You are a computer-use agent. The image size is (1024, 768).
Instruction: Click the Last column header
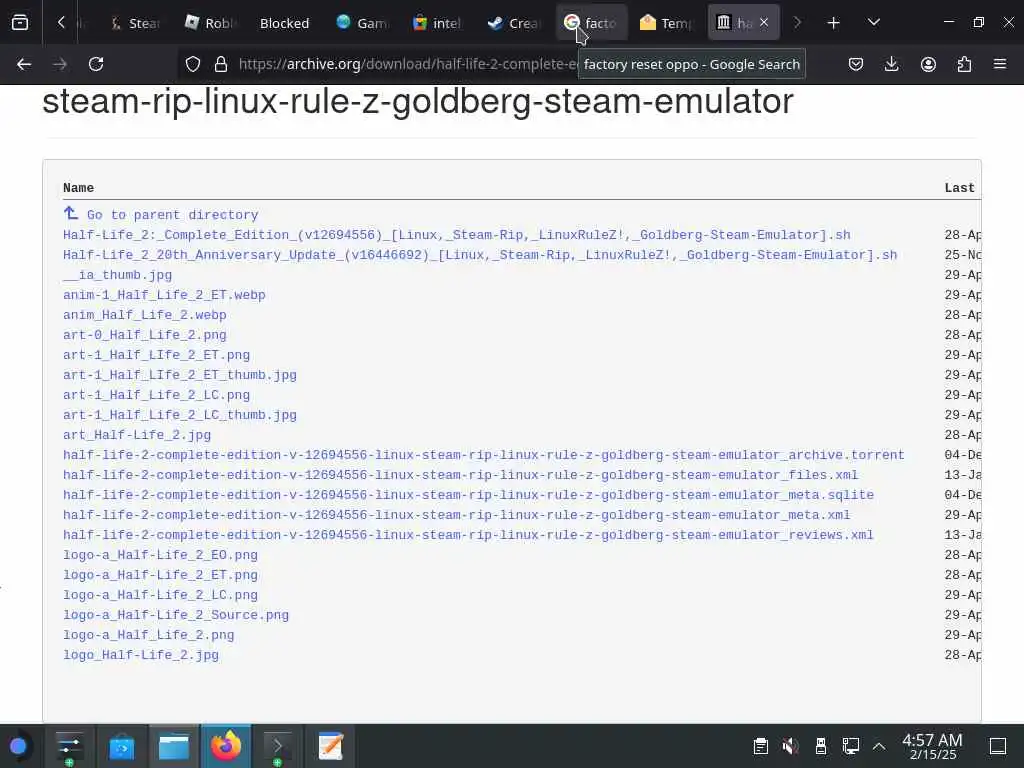pyautogui.click(x=959, y=188)
